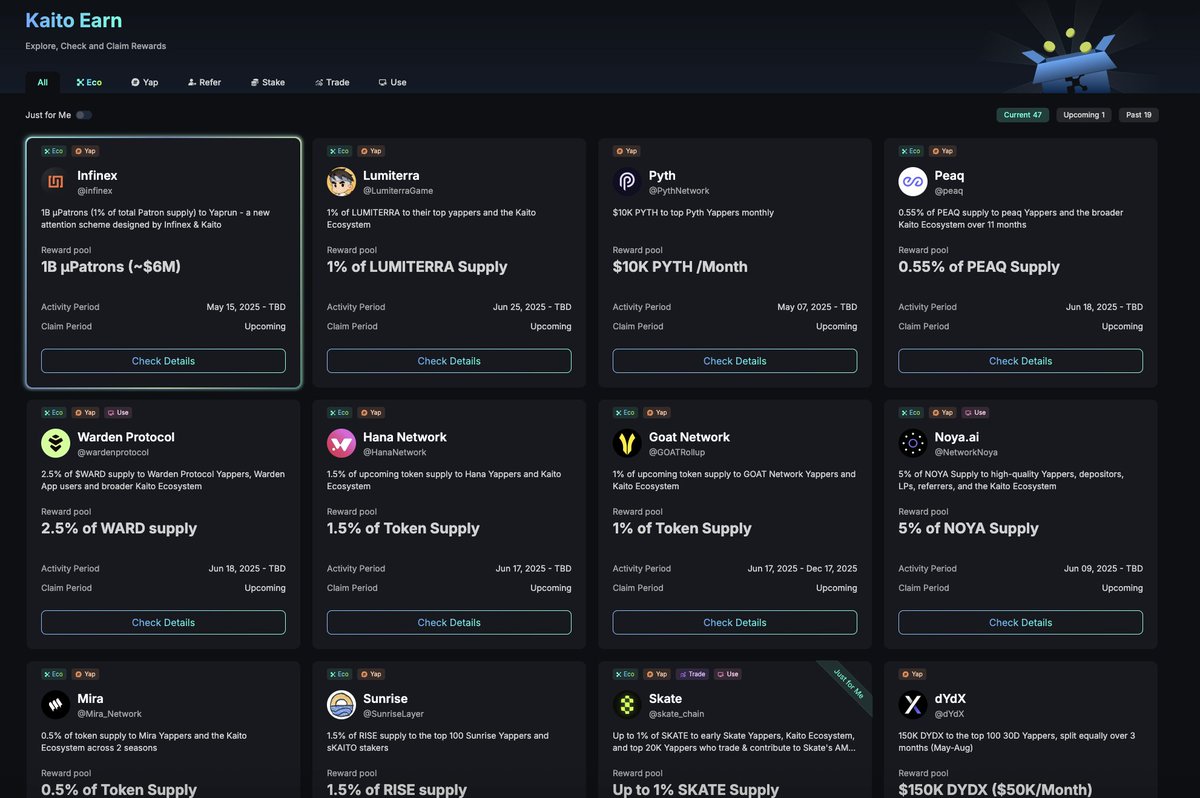The height and width of the screenshot is (798, 1200).
Task: Filter by Current 47 campaigns
Action: 1023,115
